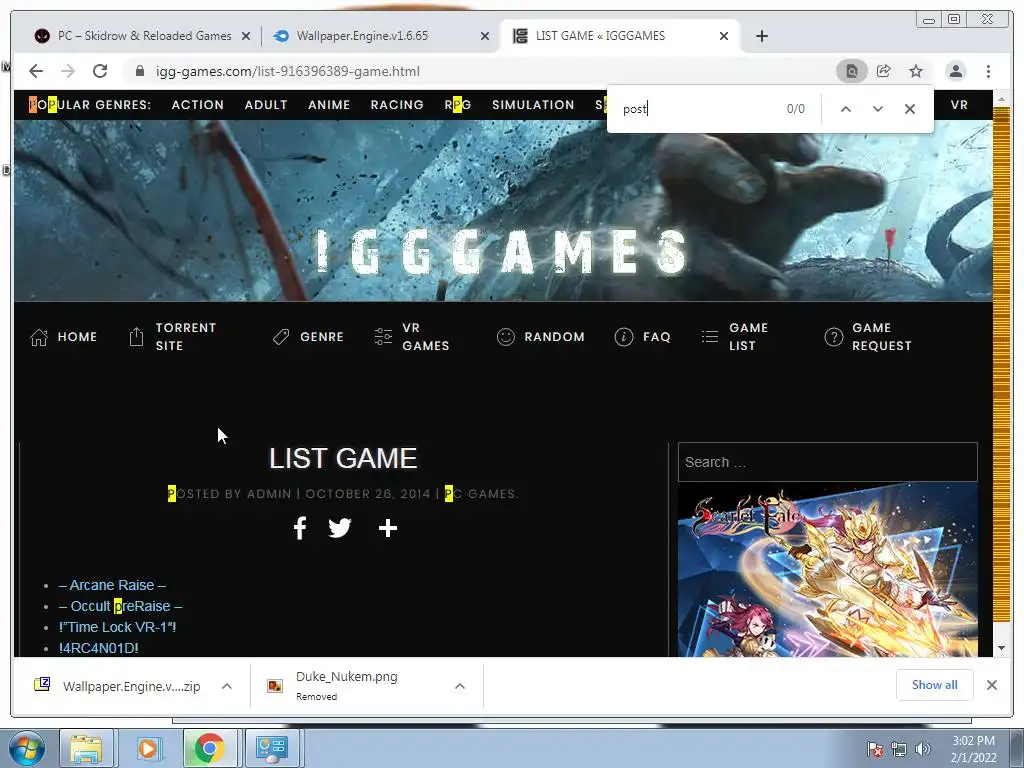Close the find bar
The height and width of the screenshot is (768, 1024).
pos(910,109)
